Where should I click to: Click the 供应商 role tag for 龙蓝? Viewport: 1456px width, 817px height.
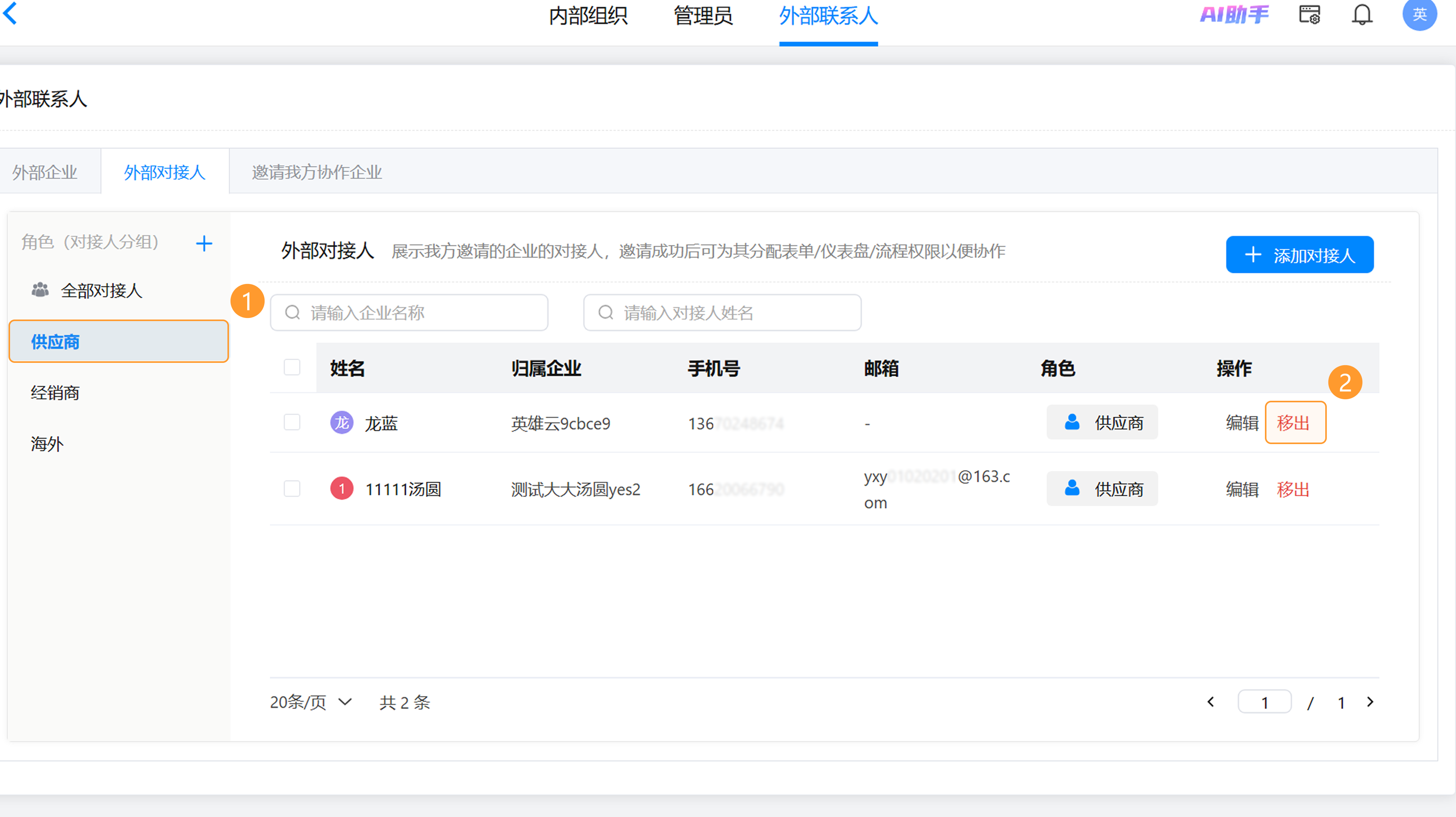(x=1102, y=422)
